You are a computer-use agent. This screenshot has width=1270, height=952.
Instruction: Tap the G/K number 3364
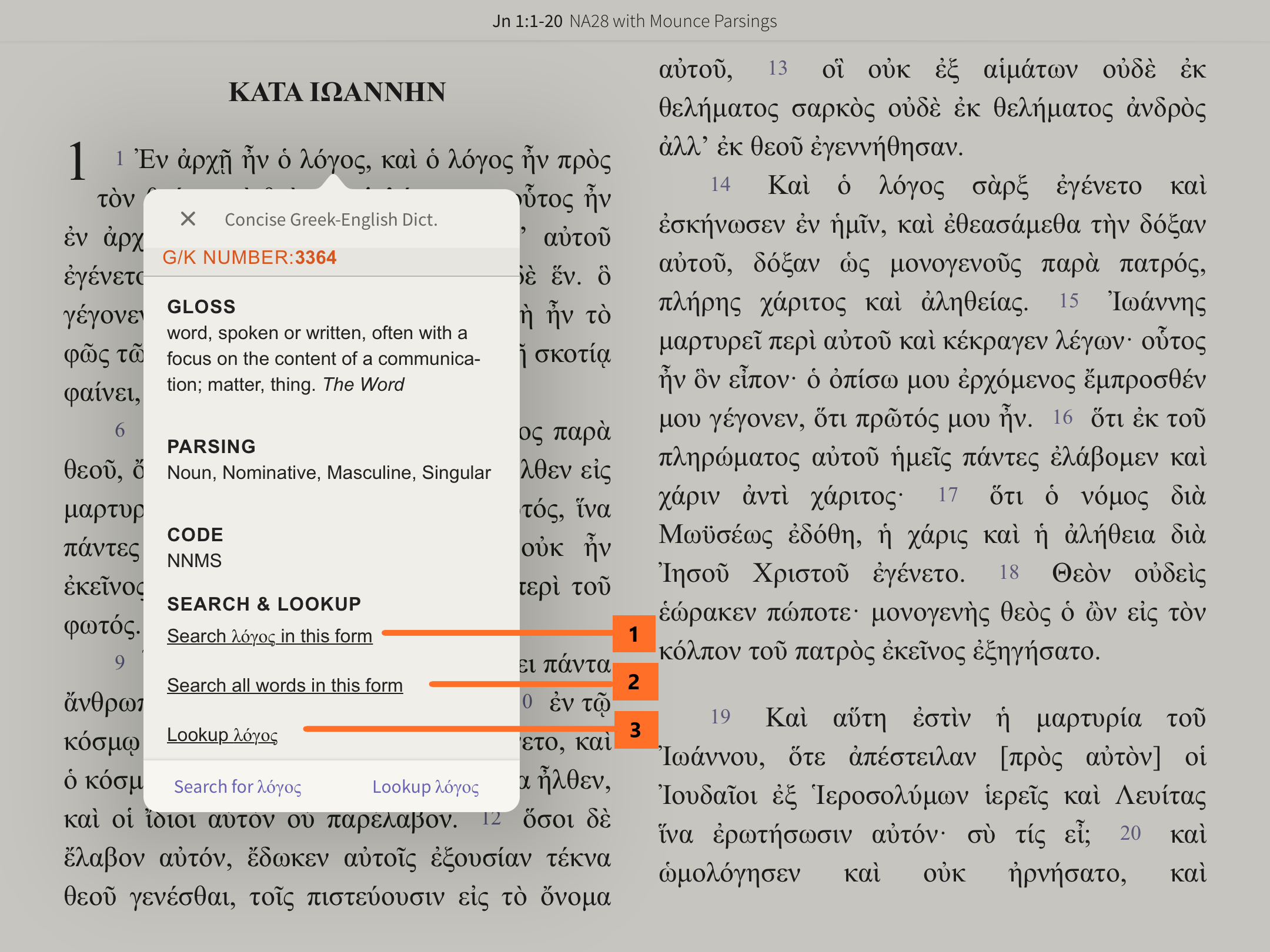[316, 257]
